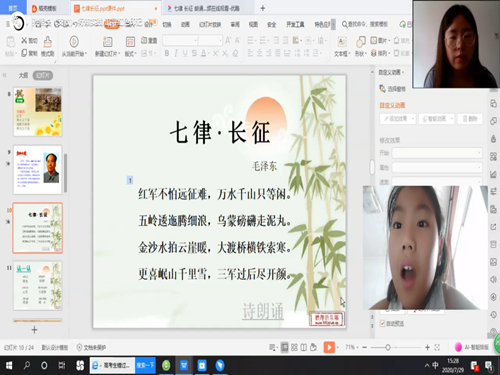
Task: Click the increase font size icon
Action: [228, 41]
